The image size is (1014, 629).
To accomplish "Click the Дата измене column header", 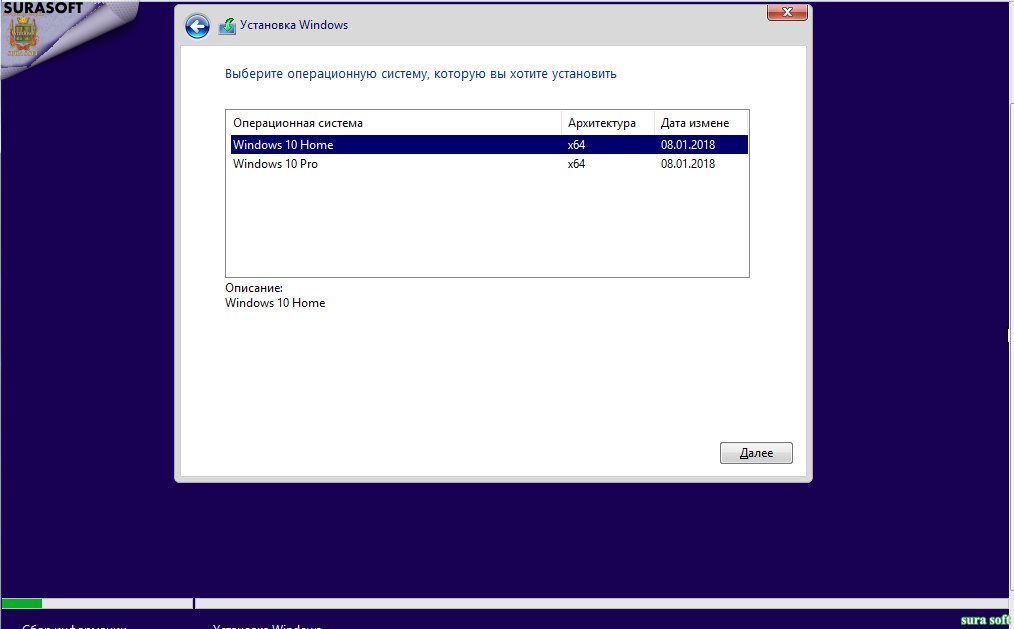I will (701, 123).
